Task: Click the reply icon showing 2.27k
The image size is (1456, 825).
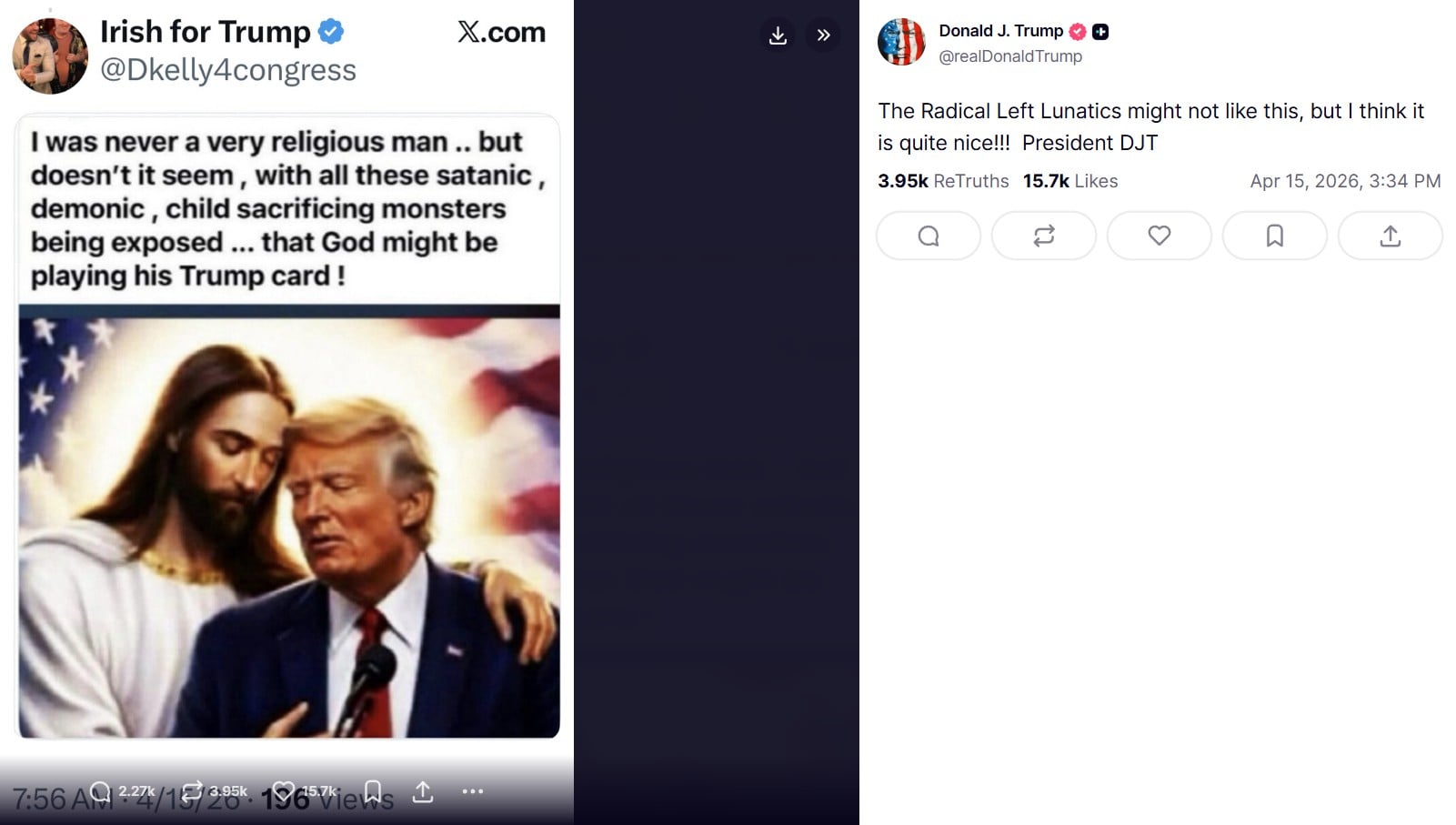Action: [102, 791]
